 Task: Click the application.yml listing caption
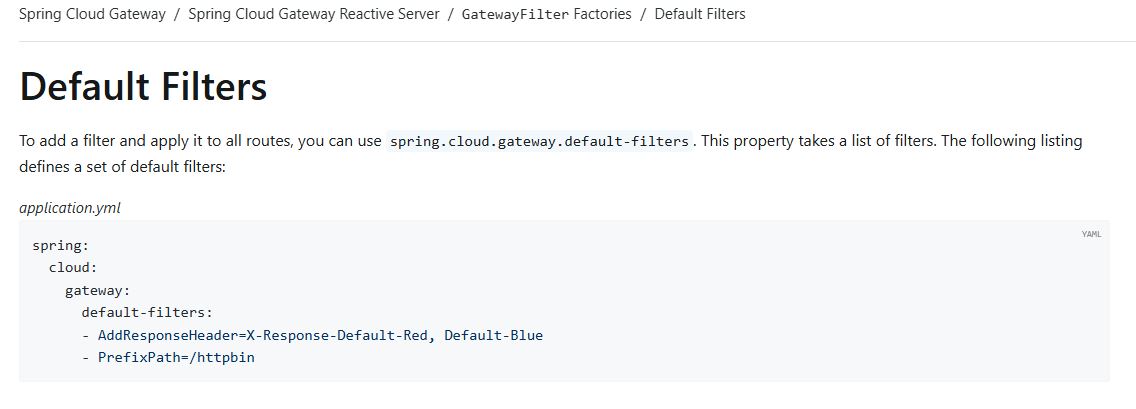click(70, 208)
